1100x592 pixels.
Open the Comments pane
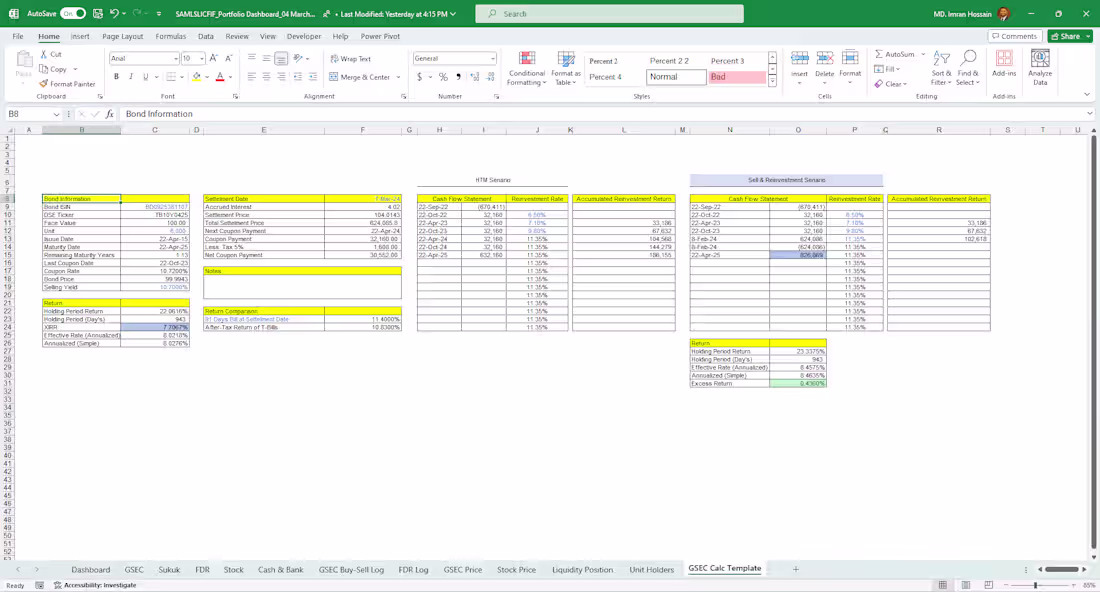click(1014, 36)
